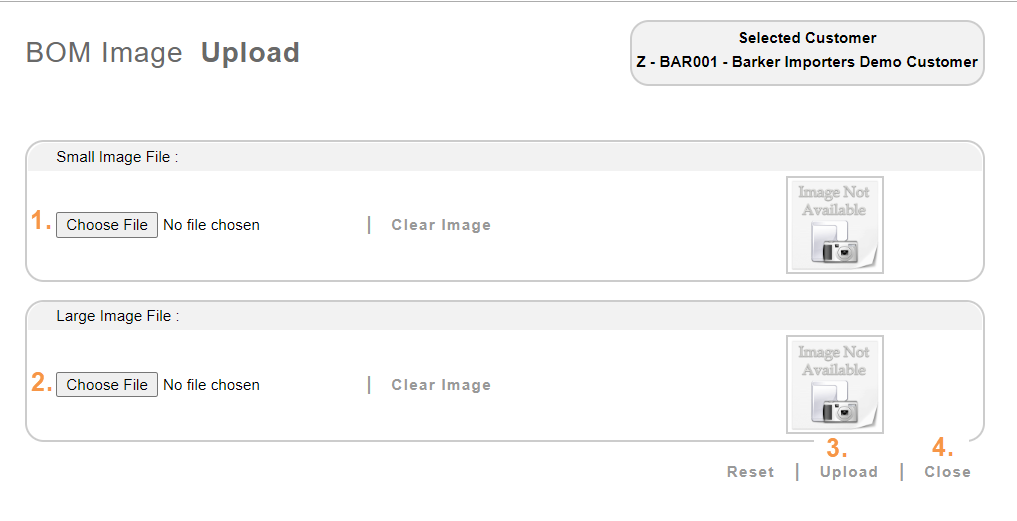Click the large image placeholder thumbnail

(834, 384)
